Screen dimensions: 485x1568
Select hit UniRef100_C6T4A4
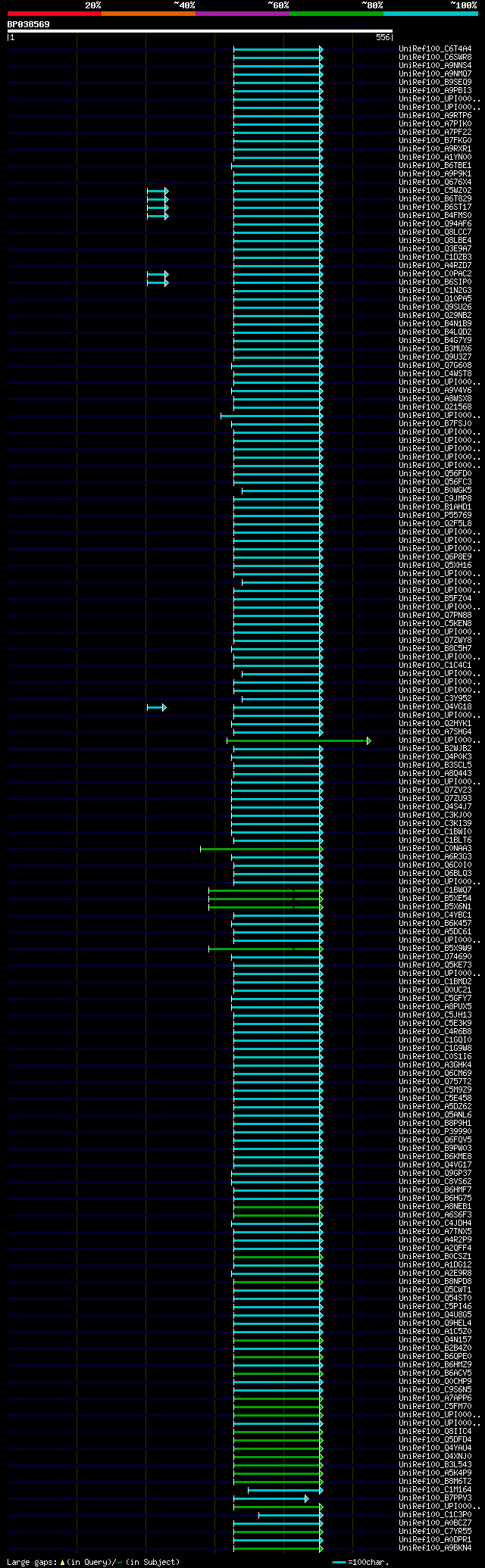435,49
